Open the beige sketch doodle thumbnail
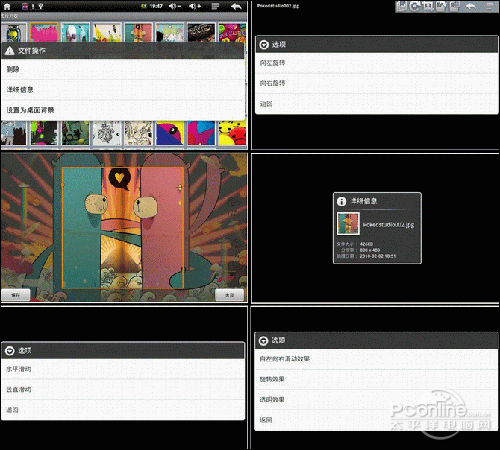Image resolution: width=500 pixels, height=450 pixels. (x=138, y=133)
